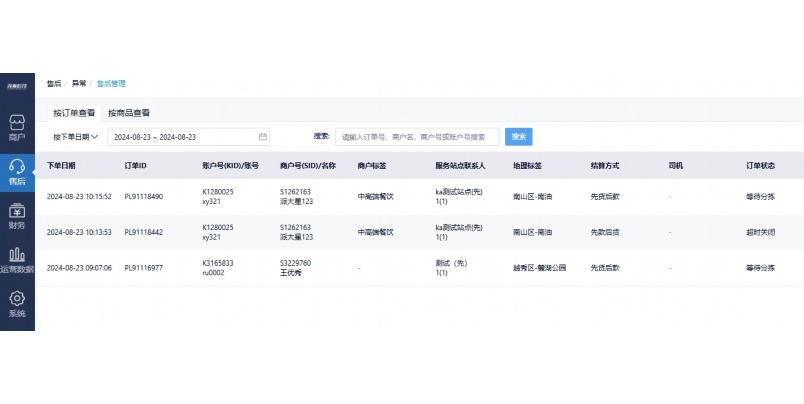Open the 系统 settings gear icon

tap(16, 302)
